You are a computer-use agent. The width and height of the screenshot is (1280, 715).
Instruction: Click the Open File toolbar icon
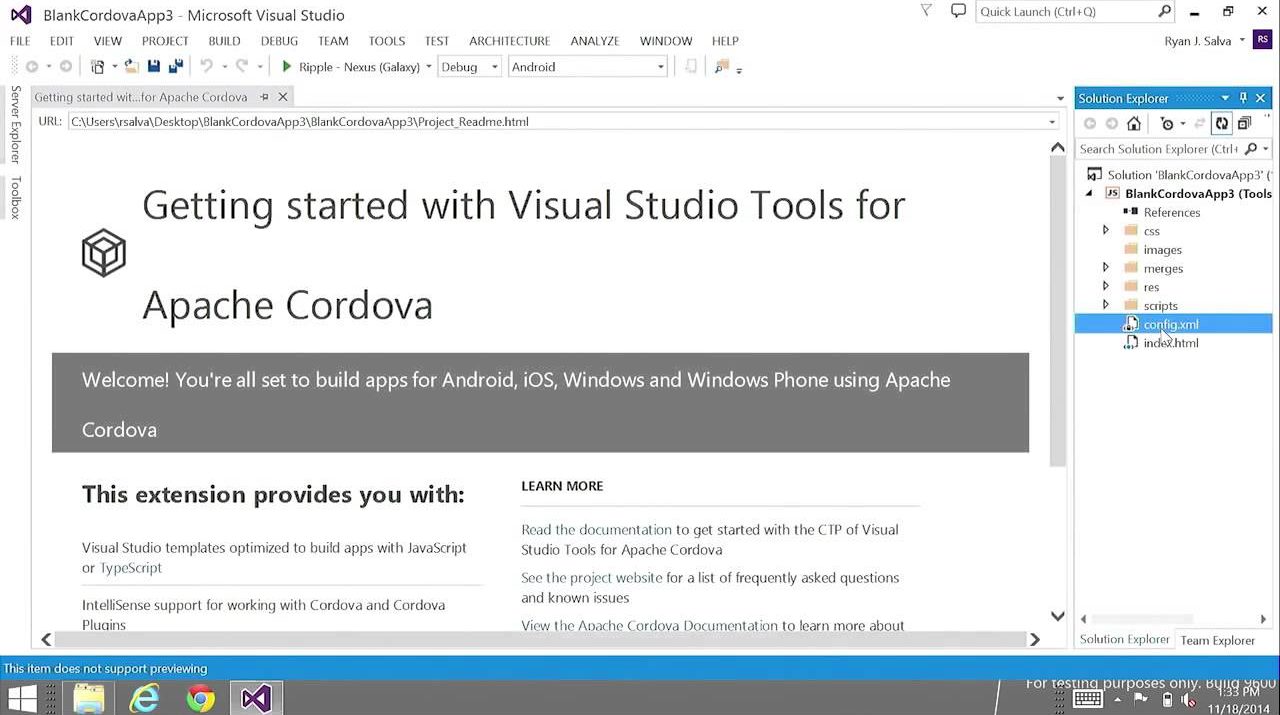tap(132, 67)
